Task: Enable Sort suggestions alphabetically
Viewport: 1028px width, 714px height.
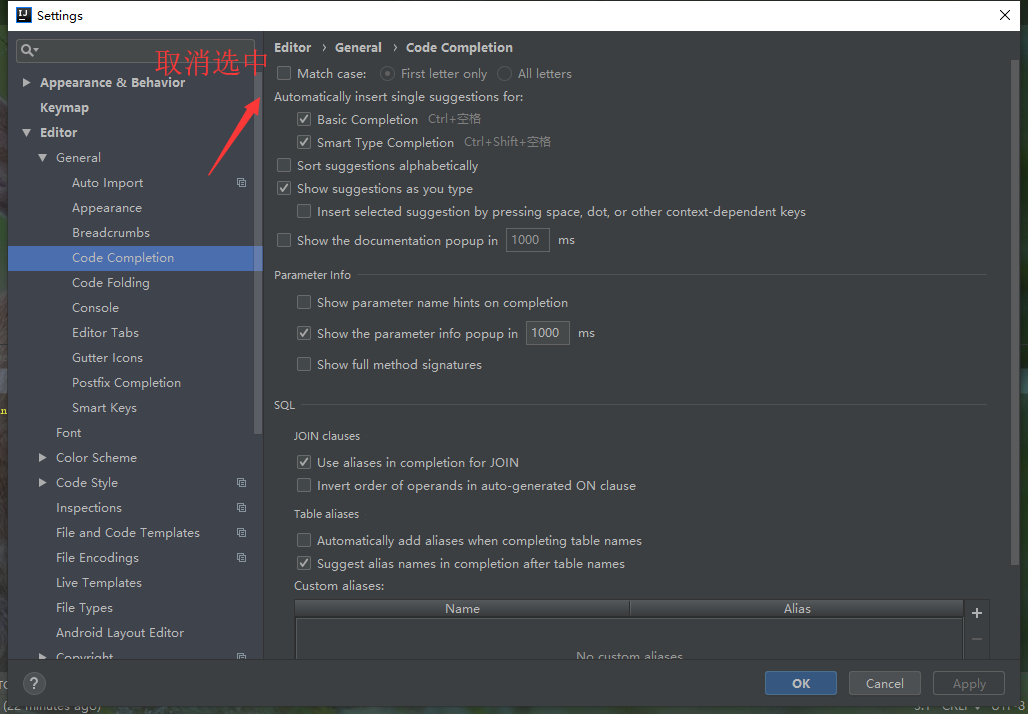Action: (284, 165)
